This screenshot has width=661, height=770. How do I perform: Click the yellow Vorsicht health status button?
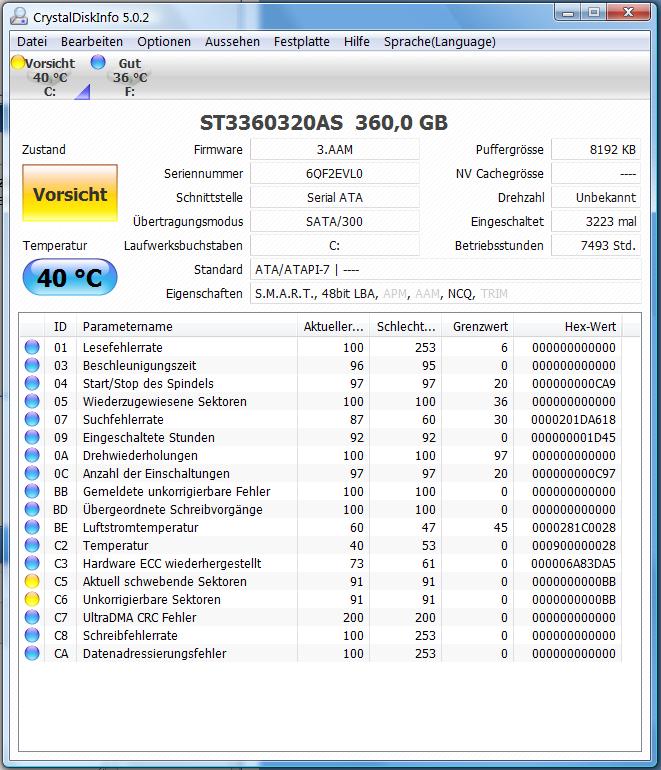tap(70, 193)
